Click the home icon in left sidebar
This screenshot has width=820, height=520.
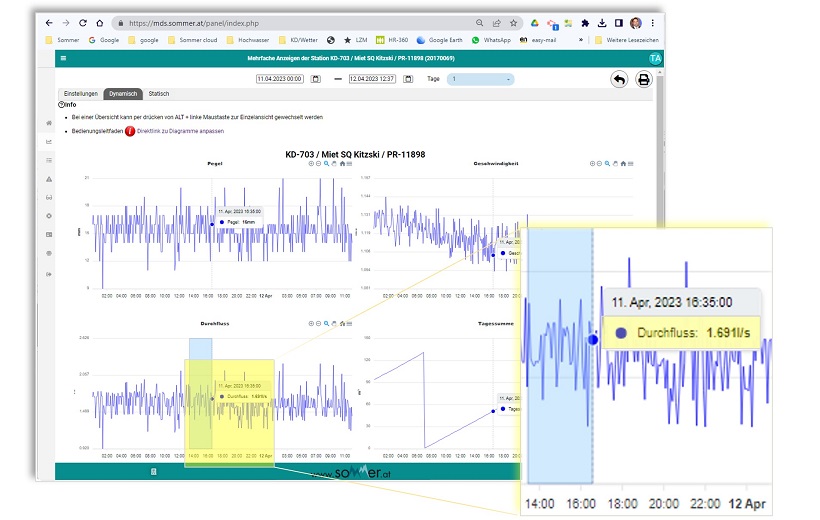49,123
